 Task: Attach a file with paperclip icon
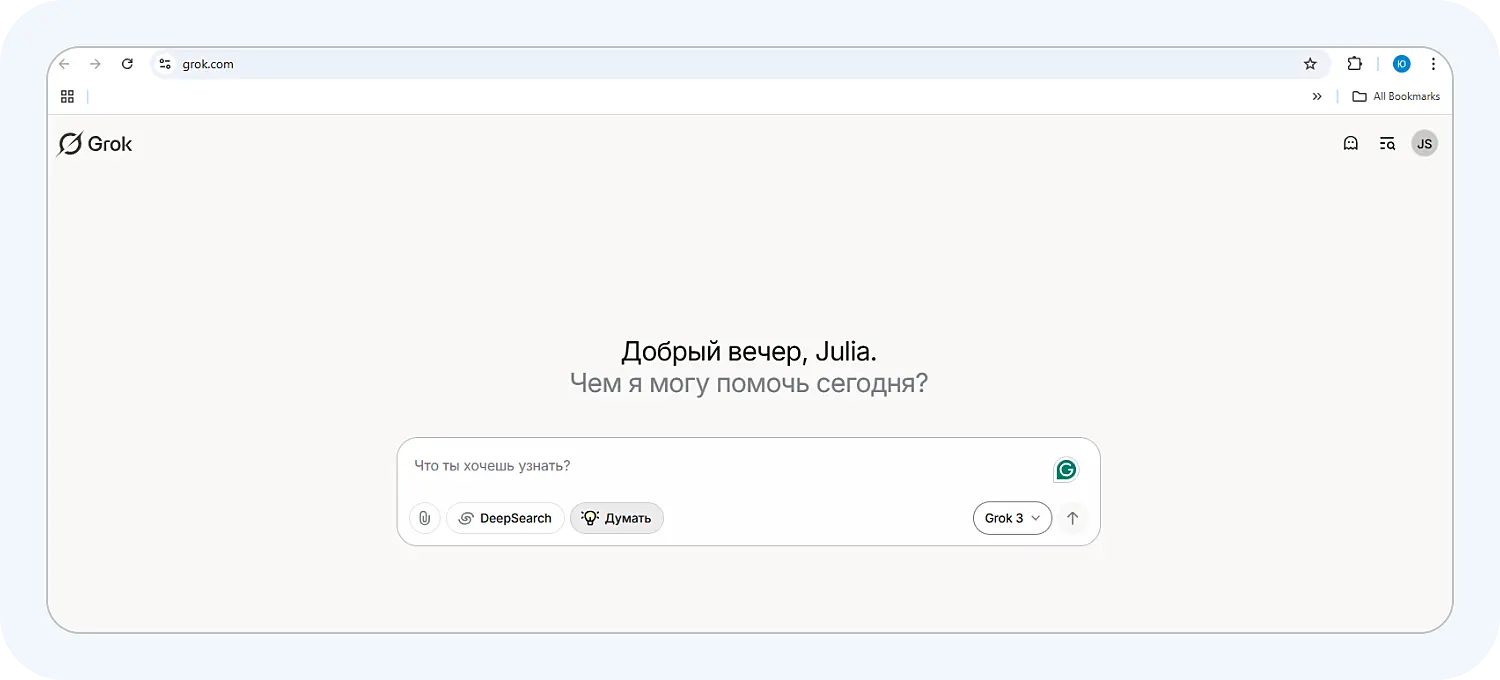pyautogui.click(x=424, y=518)
